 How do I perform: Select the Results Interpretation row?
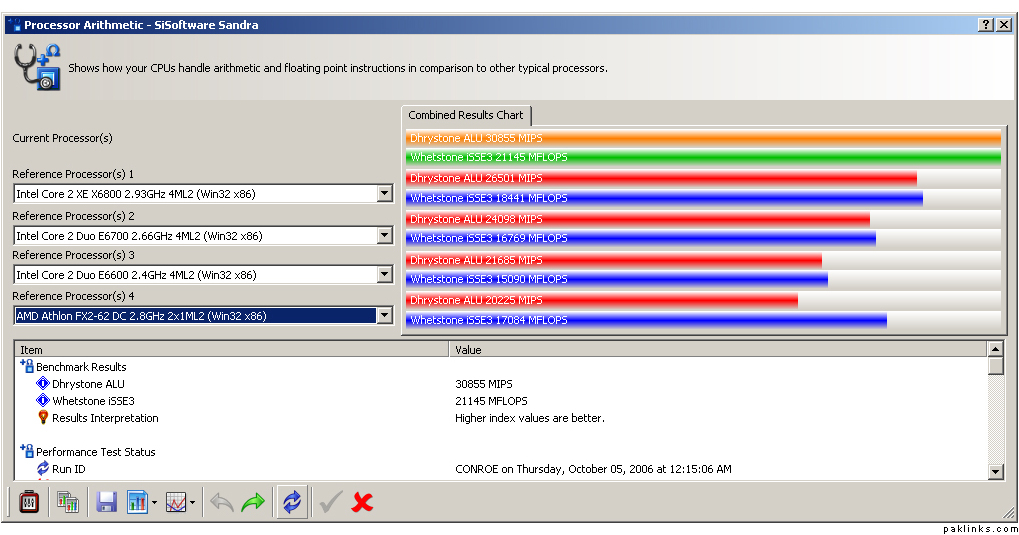tap(105, 418)
